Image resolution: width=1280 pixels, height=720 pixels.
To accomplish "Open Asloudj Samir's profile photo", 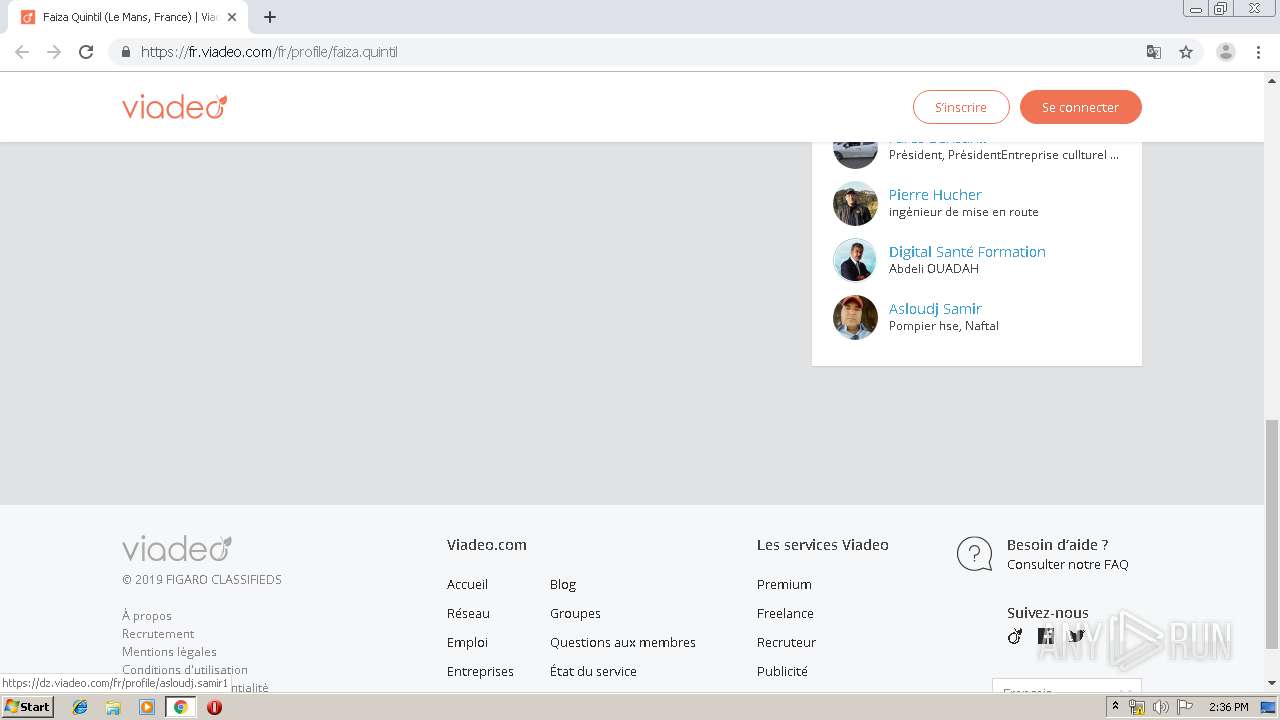I will click(855, 318).
